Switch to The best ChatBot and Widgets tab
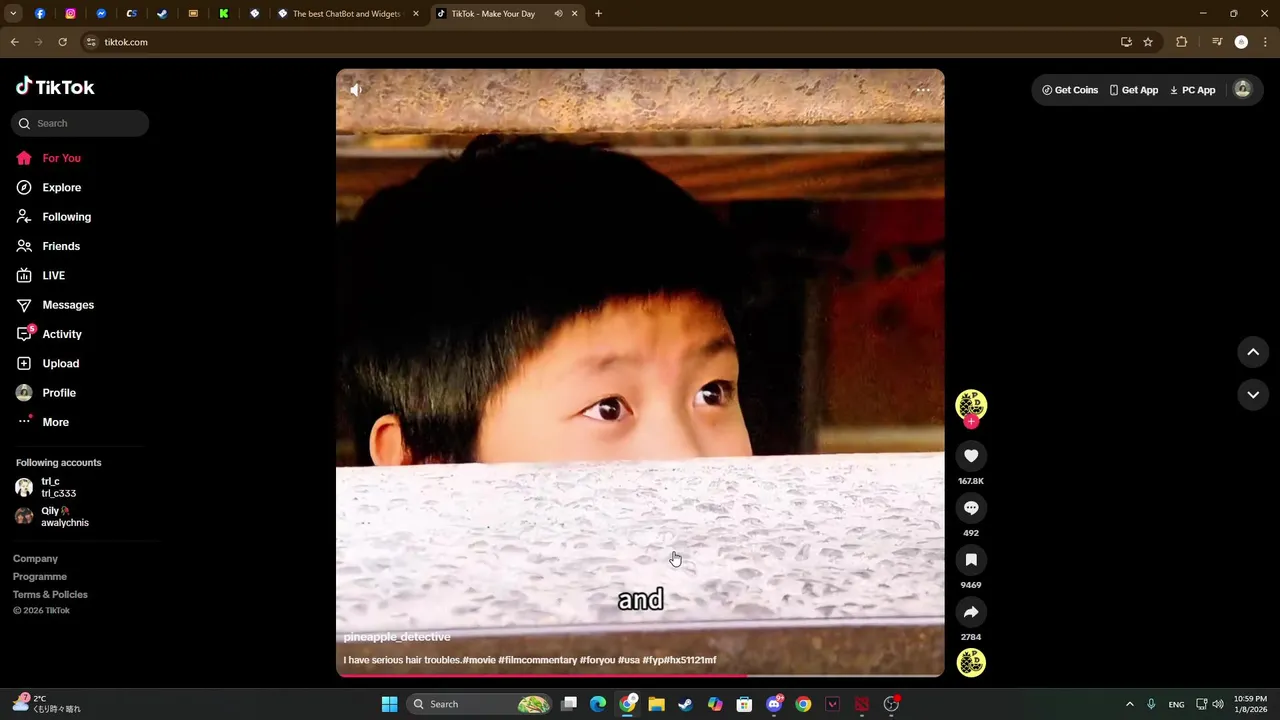The width and height of the screenshot is (1280, 720). pyautogui.click(x=347, y=14)
